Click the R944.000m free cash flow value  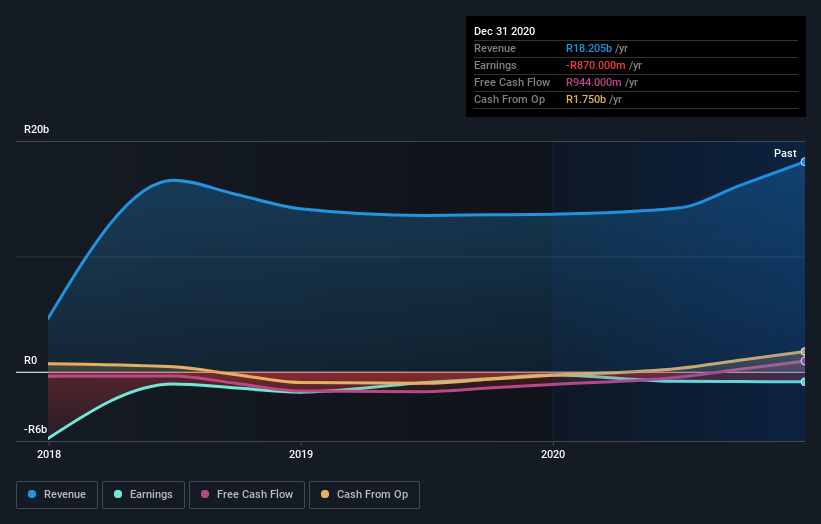point(593,82)
